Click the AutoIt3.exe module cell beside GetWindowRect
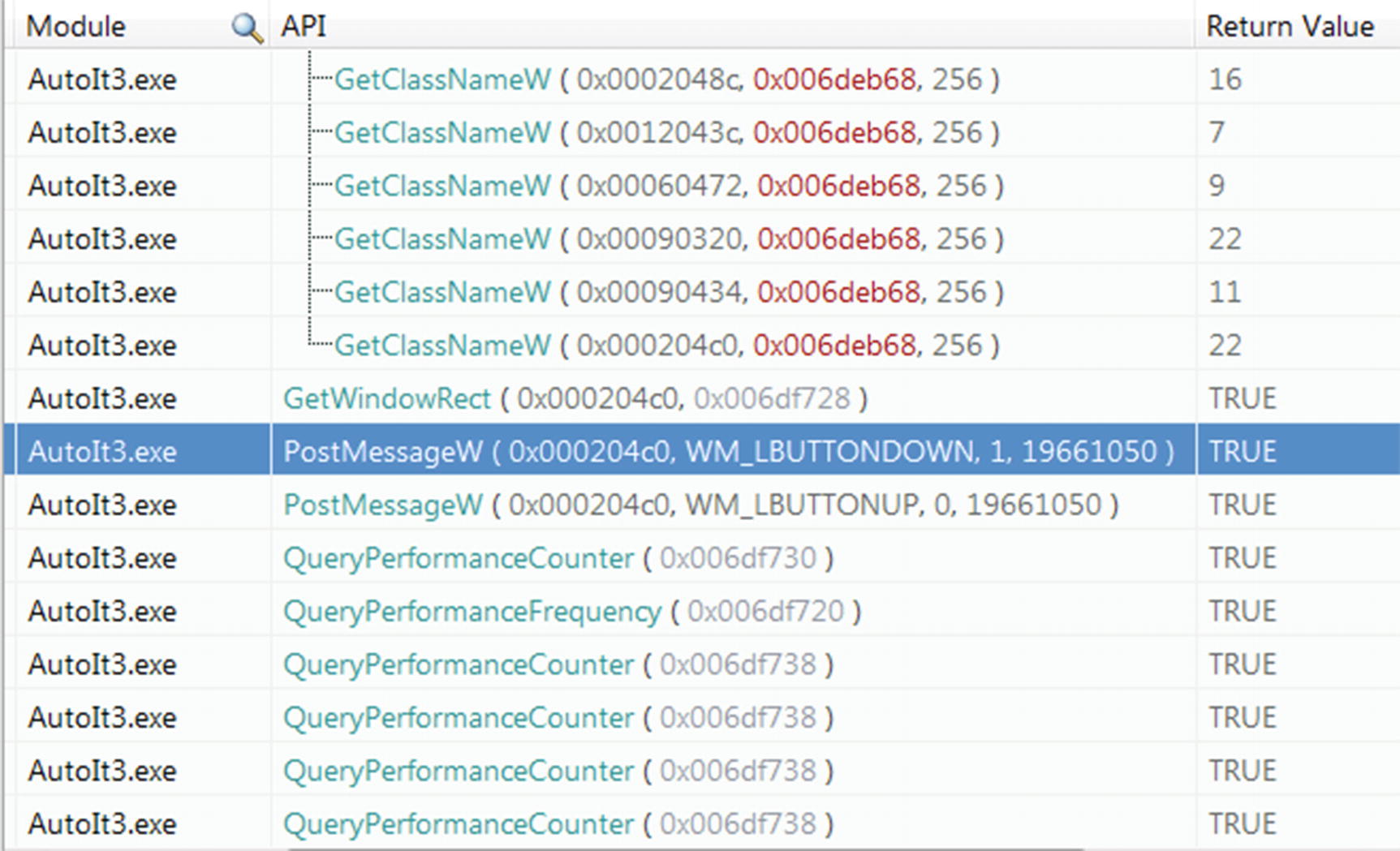Viewport: 1400px width, 851px height. (102, 398)
